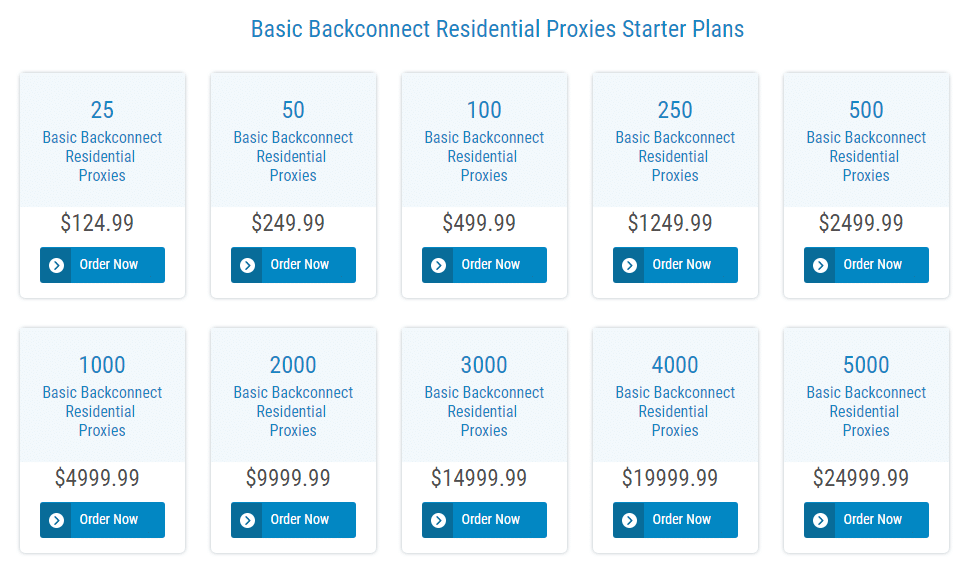The image size is (971, 578).
Task: Click the Basic Backconnect Residential Proxies Starter Plans heading
Action: tap(497, 29)
